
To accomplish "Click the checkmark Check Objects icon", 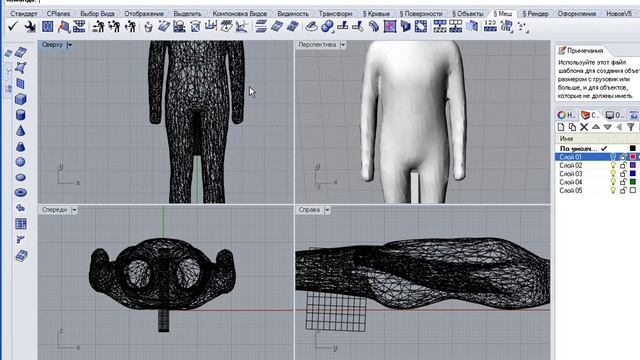I will coord(13,27).
